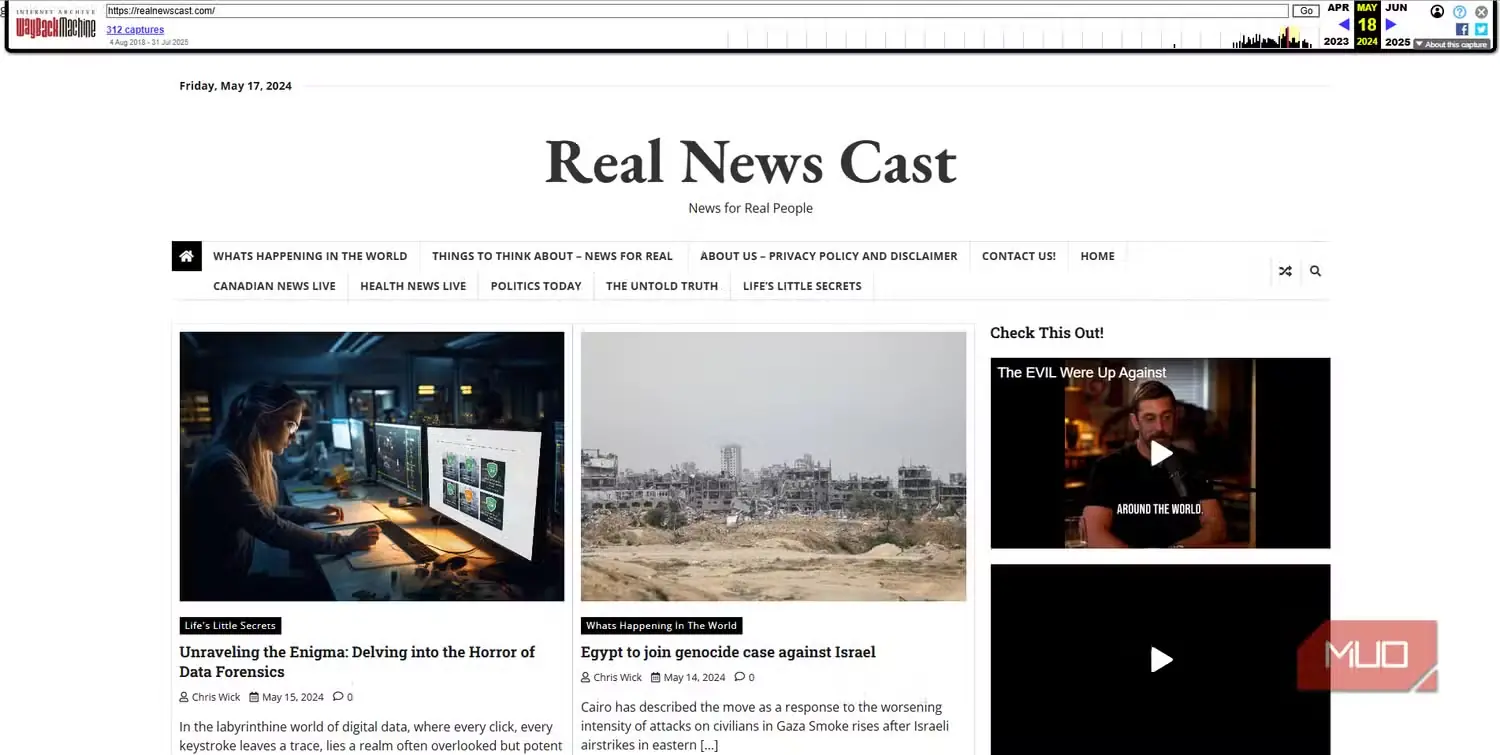
Task: Open About Us – Privacy Policy menu item
Action: [829, 256]
